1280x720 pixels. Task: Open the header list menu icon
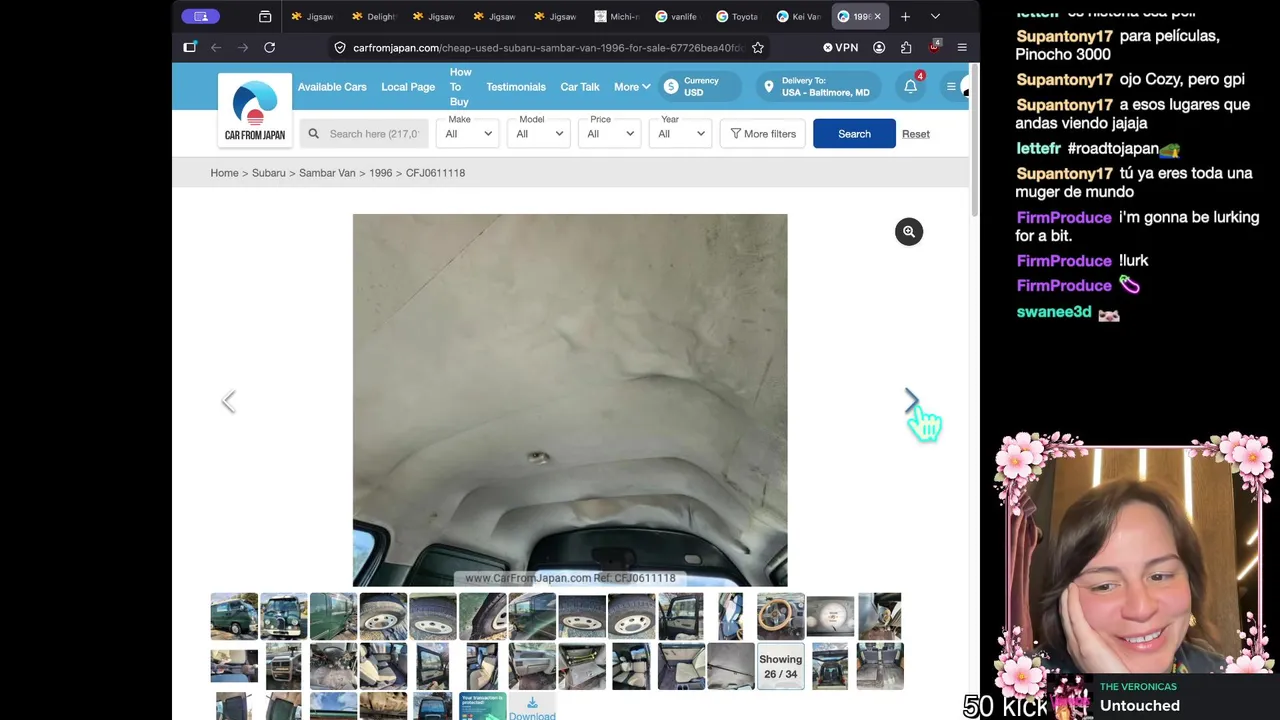pos(951,87)
